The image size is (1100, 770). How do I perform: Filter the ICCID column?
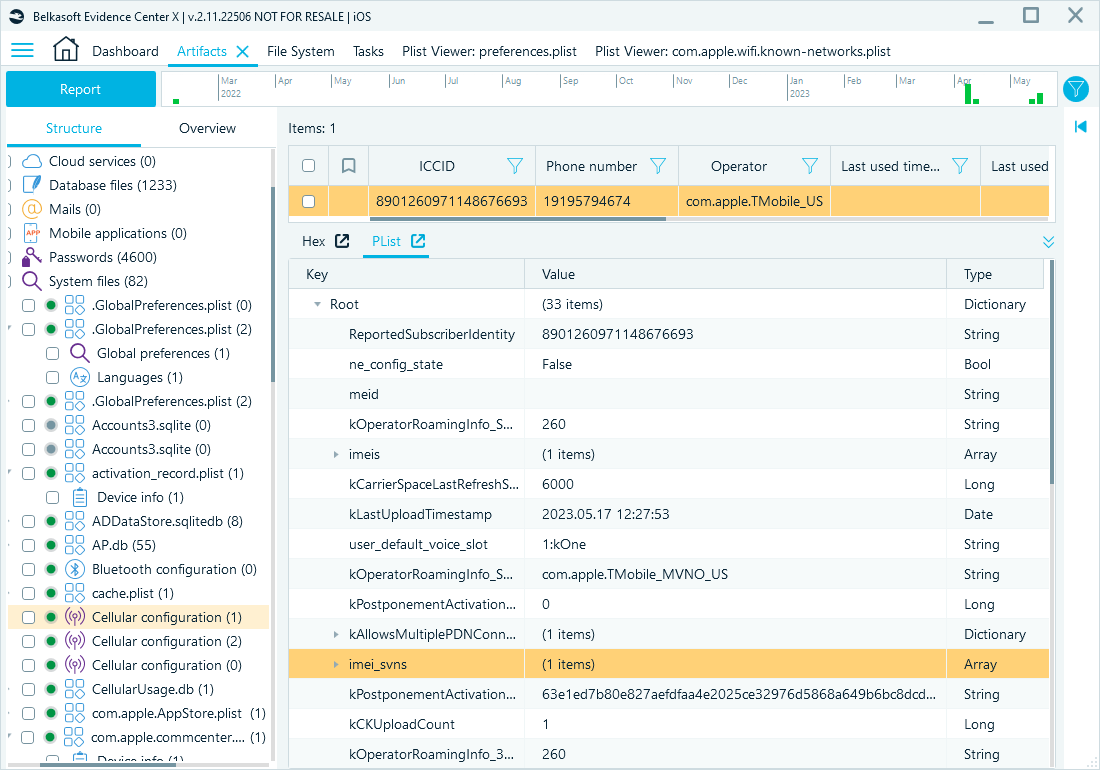515,166
